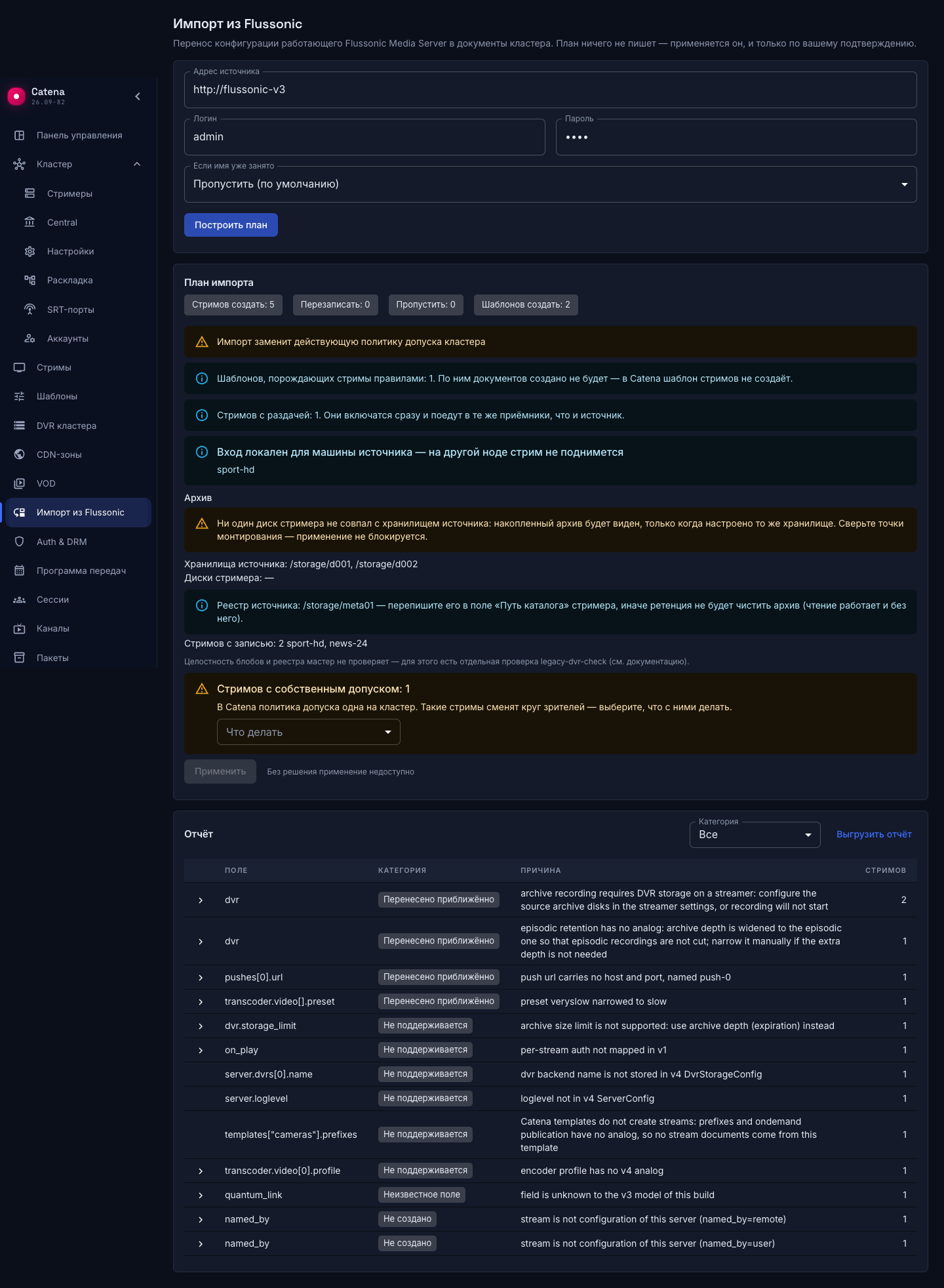This screenshot has width=944, height=1288.
Task: Expand the named_by=user report row
Action: click(201, 1243)
